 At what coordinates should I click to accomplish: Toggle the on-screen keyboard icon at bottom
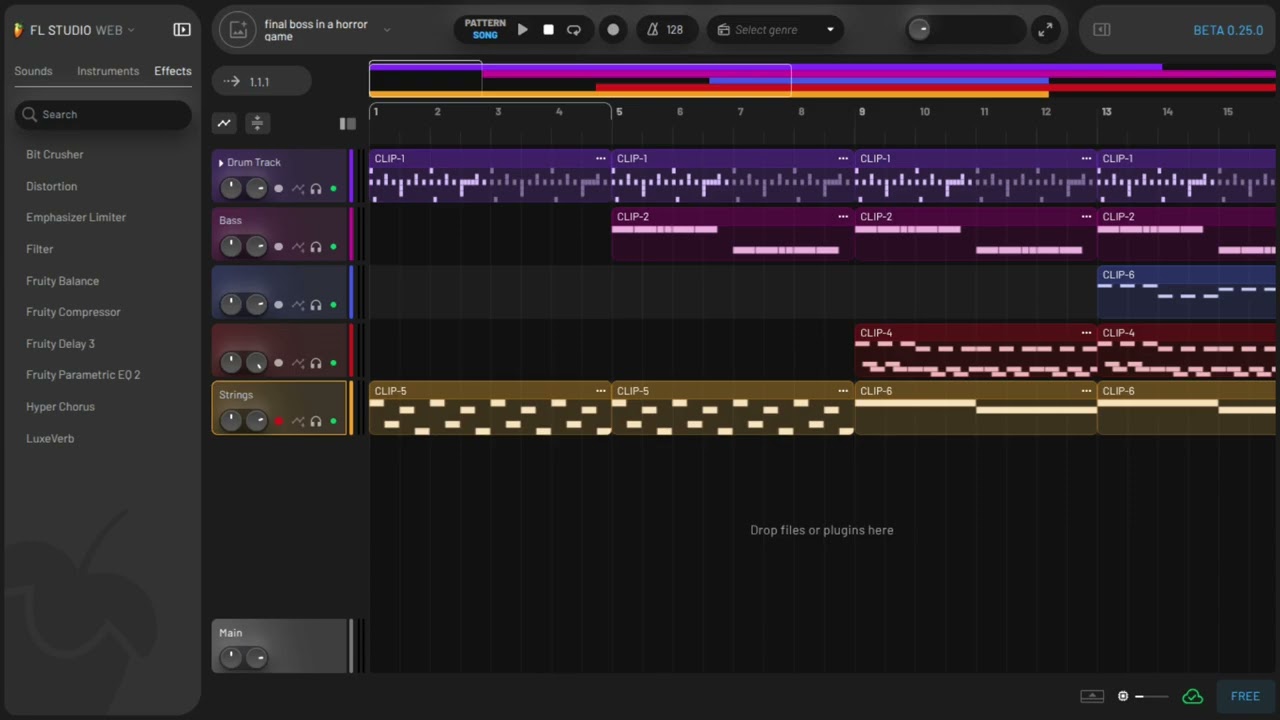click(1092, 696)
